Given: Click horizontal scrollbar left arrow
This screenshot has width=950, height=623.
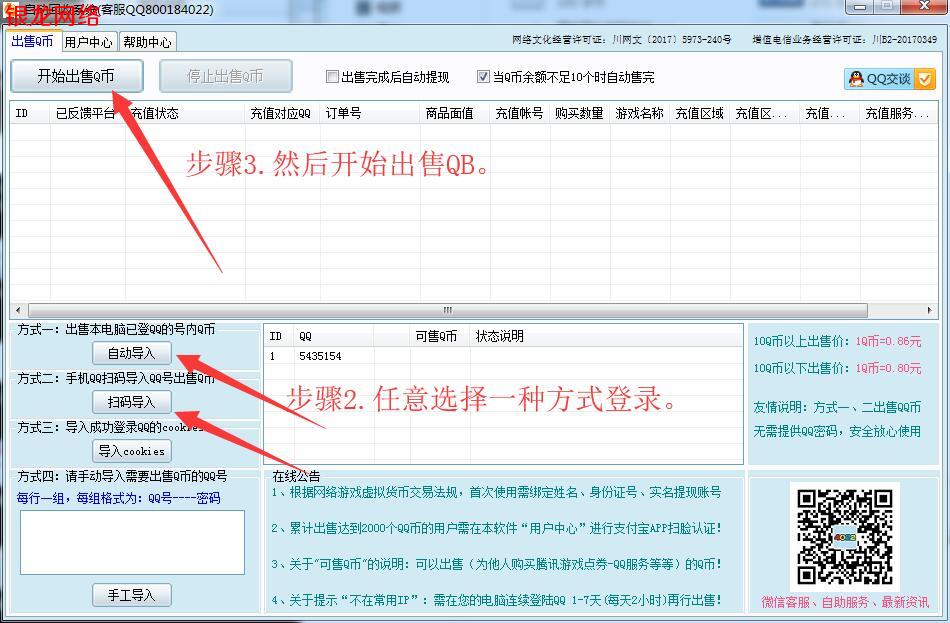Looking at the screenshot, I should [18, 310].
